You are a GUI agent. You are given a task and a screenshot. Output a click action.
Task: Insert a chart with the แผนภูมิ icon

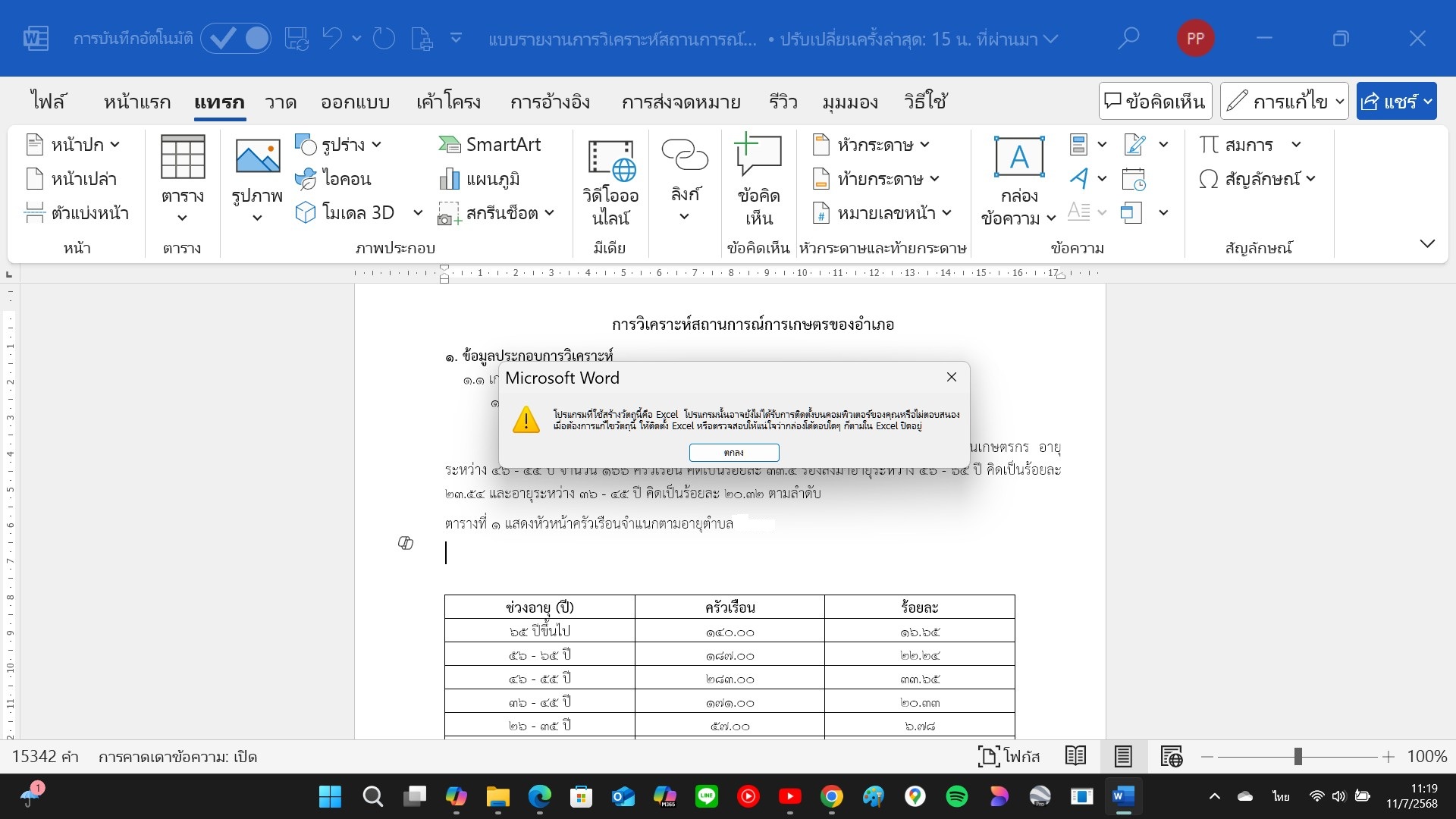[450, 179]
